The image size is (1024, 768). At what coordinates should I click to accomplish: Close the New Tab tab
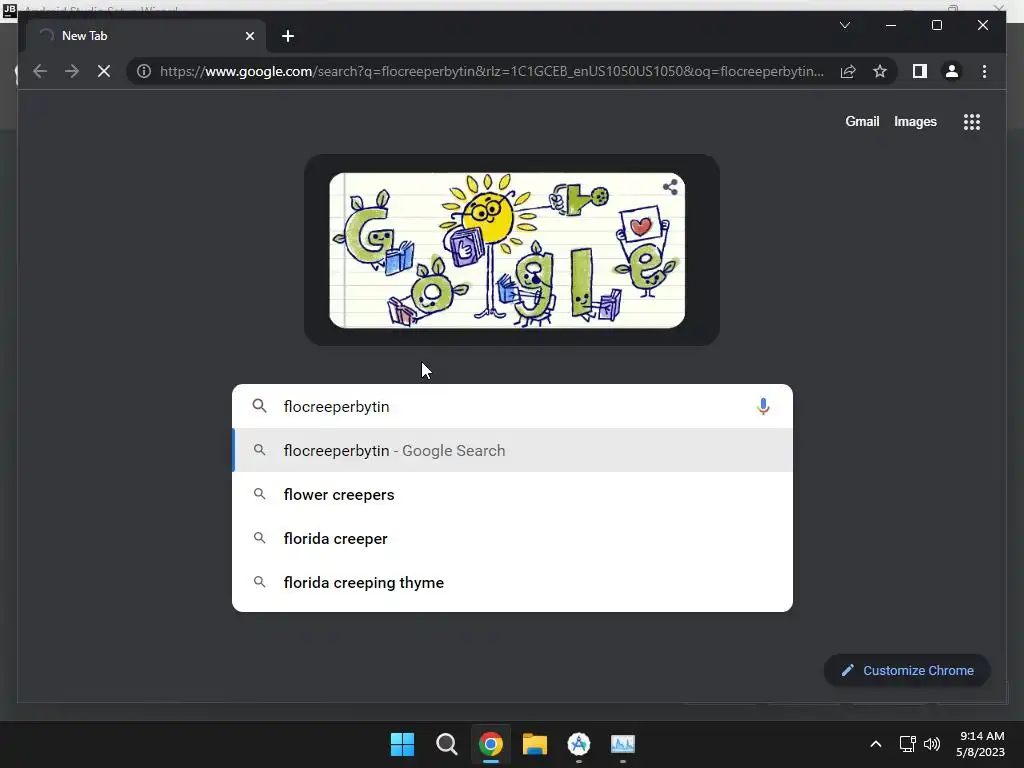[249, 36]
